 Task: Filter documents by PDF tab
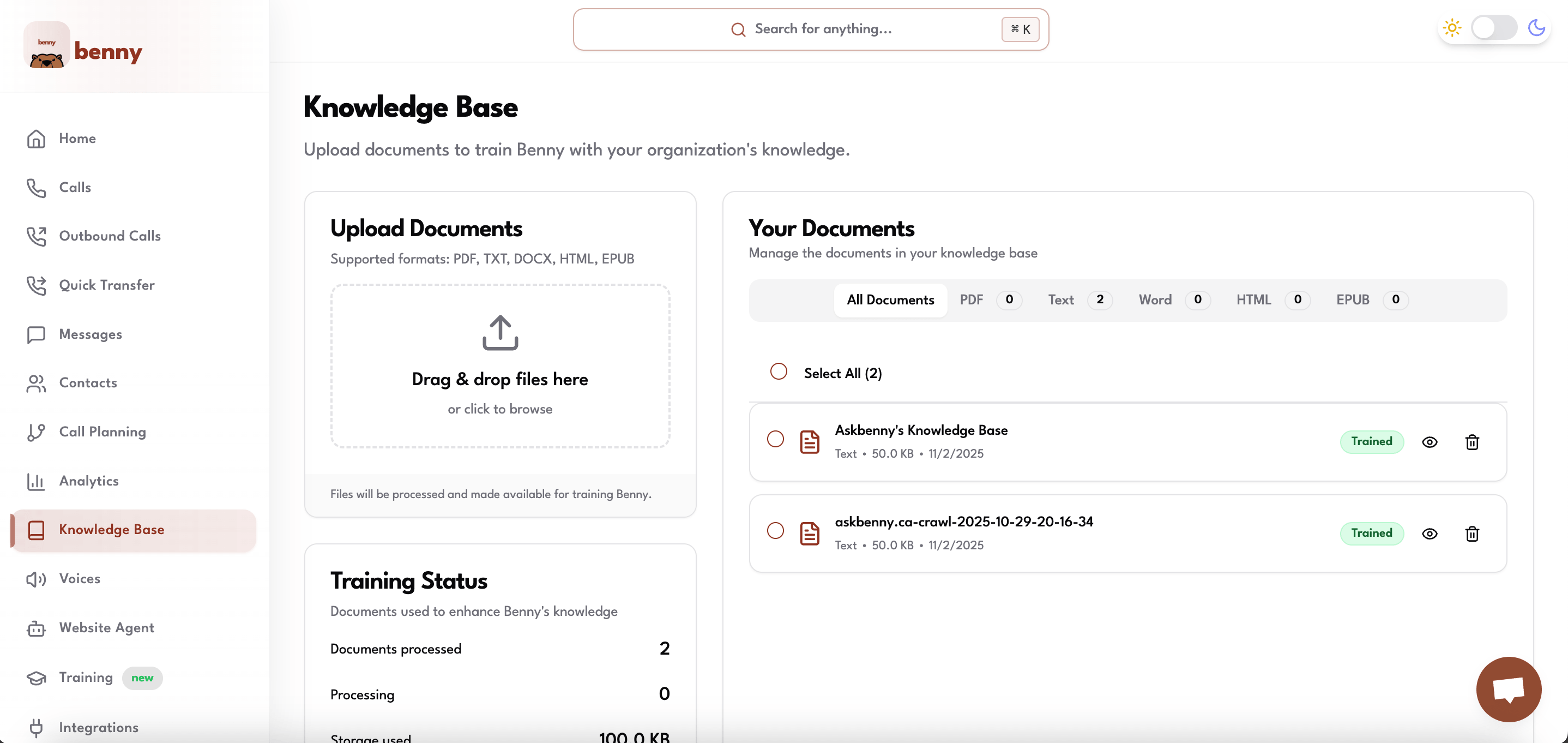click(x=990, y=300)
